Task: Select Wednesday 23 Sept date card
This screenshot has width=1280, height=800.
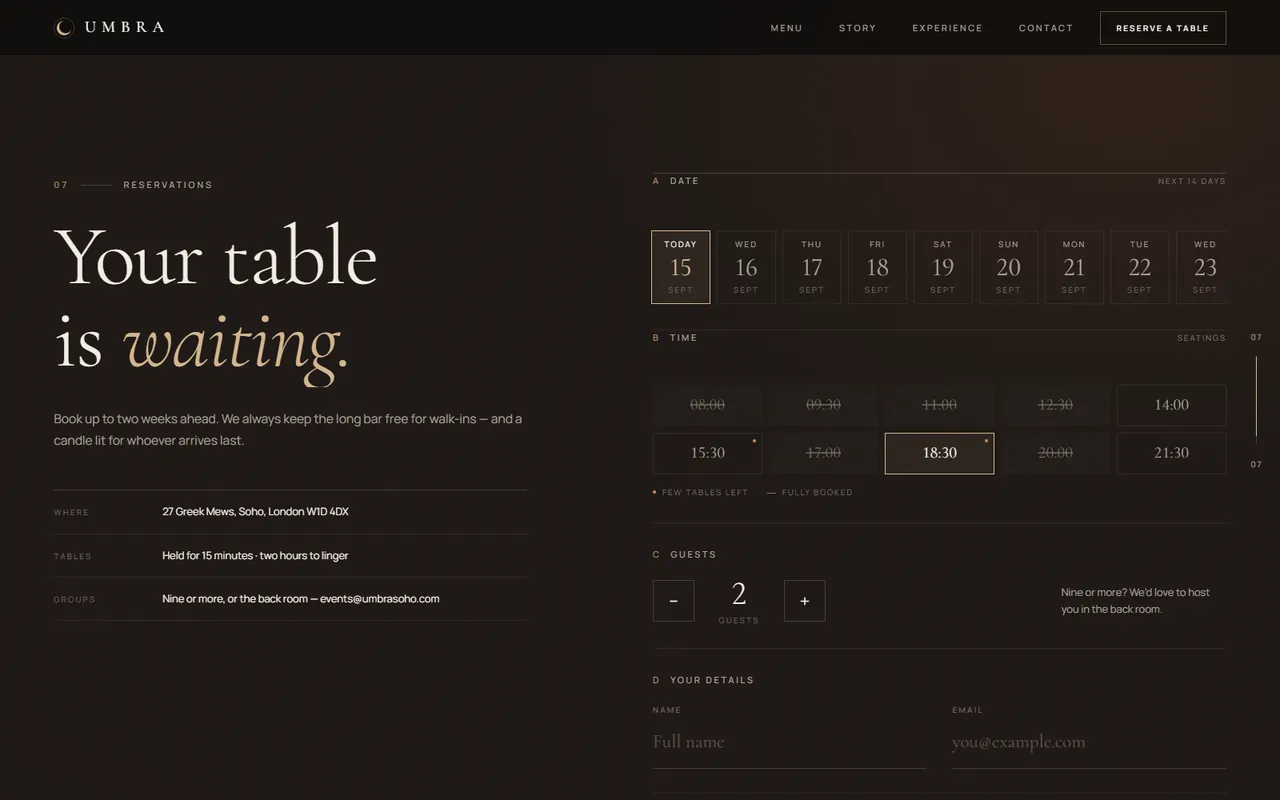Action: tap(1203, 267)
